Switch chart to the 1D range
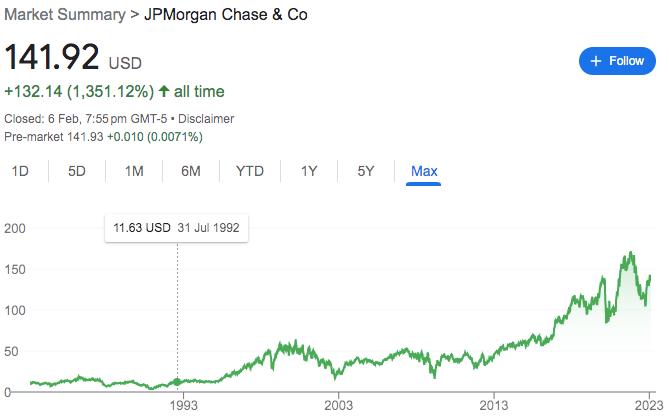Viewport: 669px width, 418px height. [x=20, y=171]
